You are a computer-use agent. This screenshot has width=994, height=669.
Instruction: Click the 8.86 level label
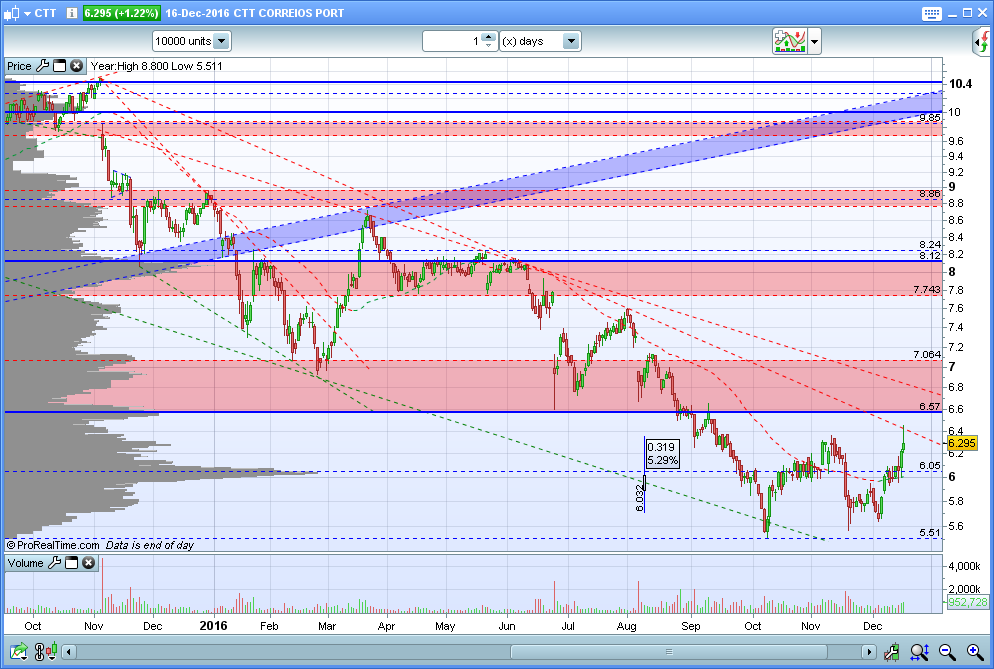[930, 194]
